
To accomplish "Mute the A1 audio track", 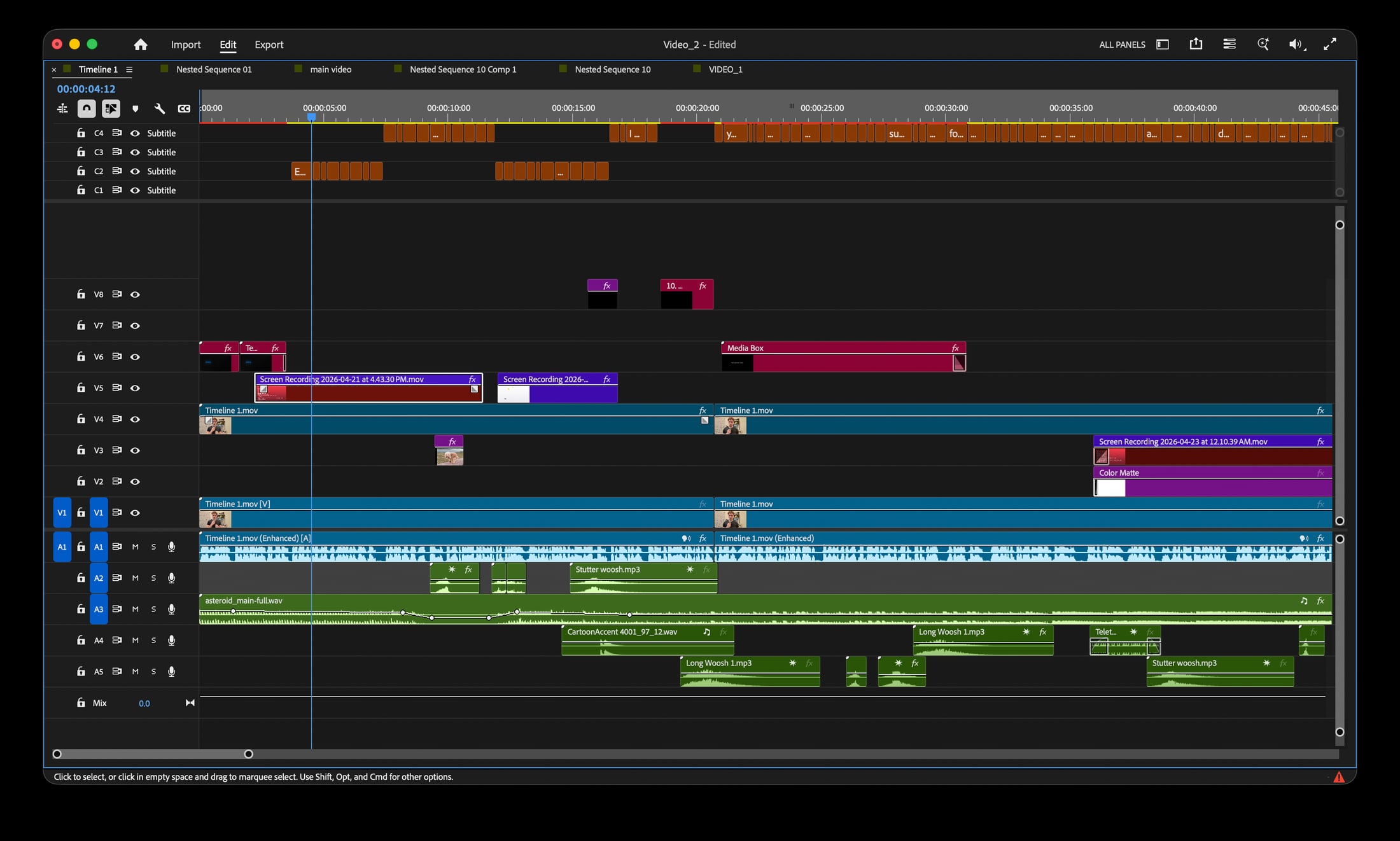I will click(x=135, y=546).
